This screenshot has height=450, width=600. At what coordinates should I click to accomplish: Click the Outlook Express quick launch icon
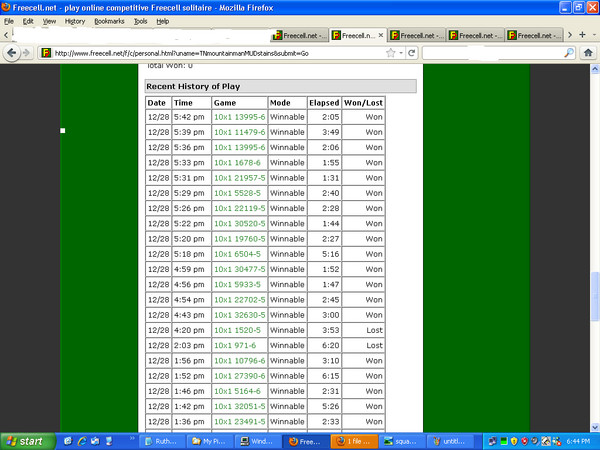(95, 441)
